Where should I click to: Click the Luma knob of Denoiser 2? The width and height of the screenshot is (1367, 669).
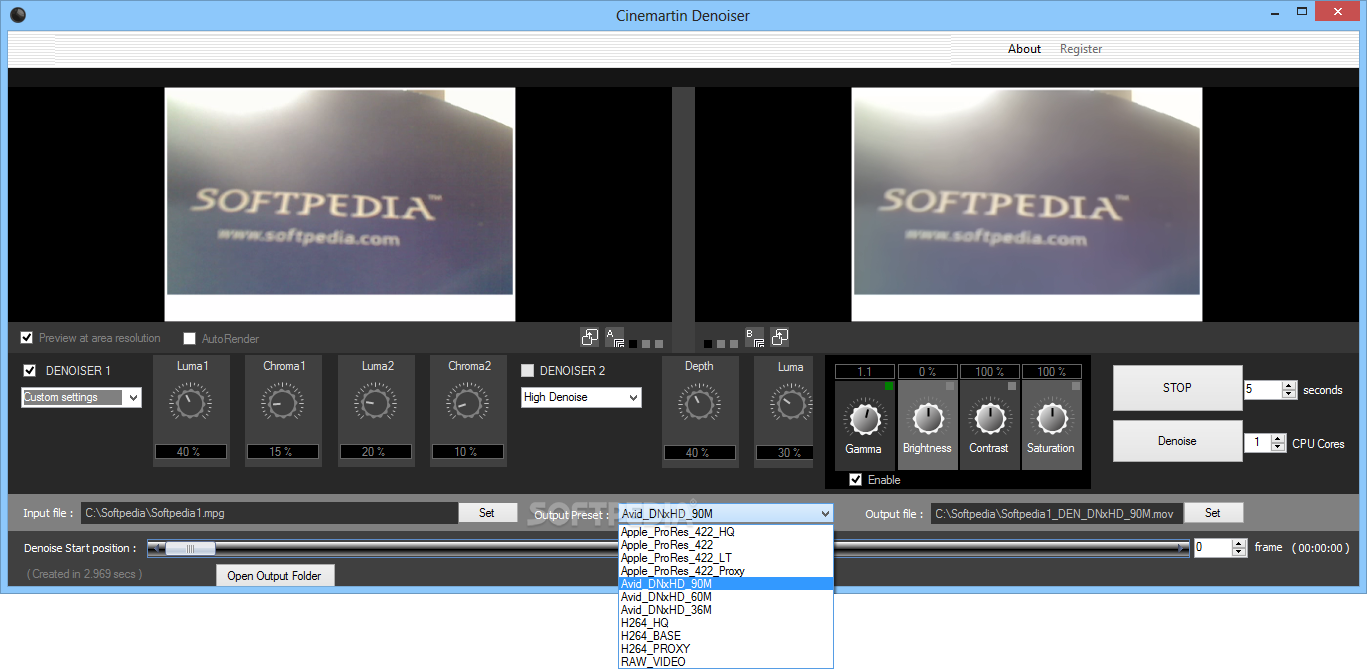point(790,403)
